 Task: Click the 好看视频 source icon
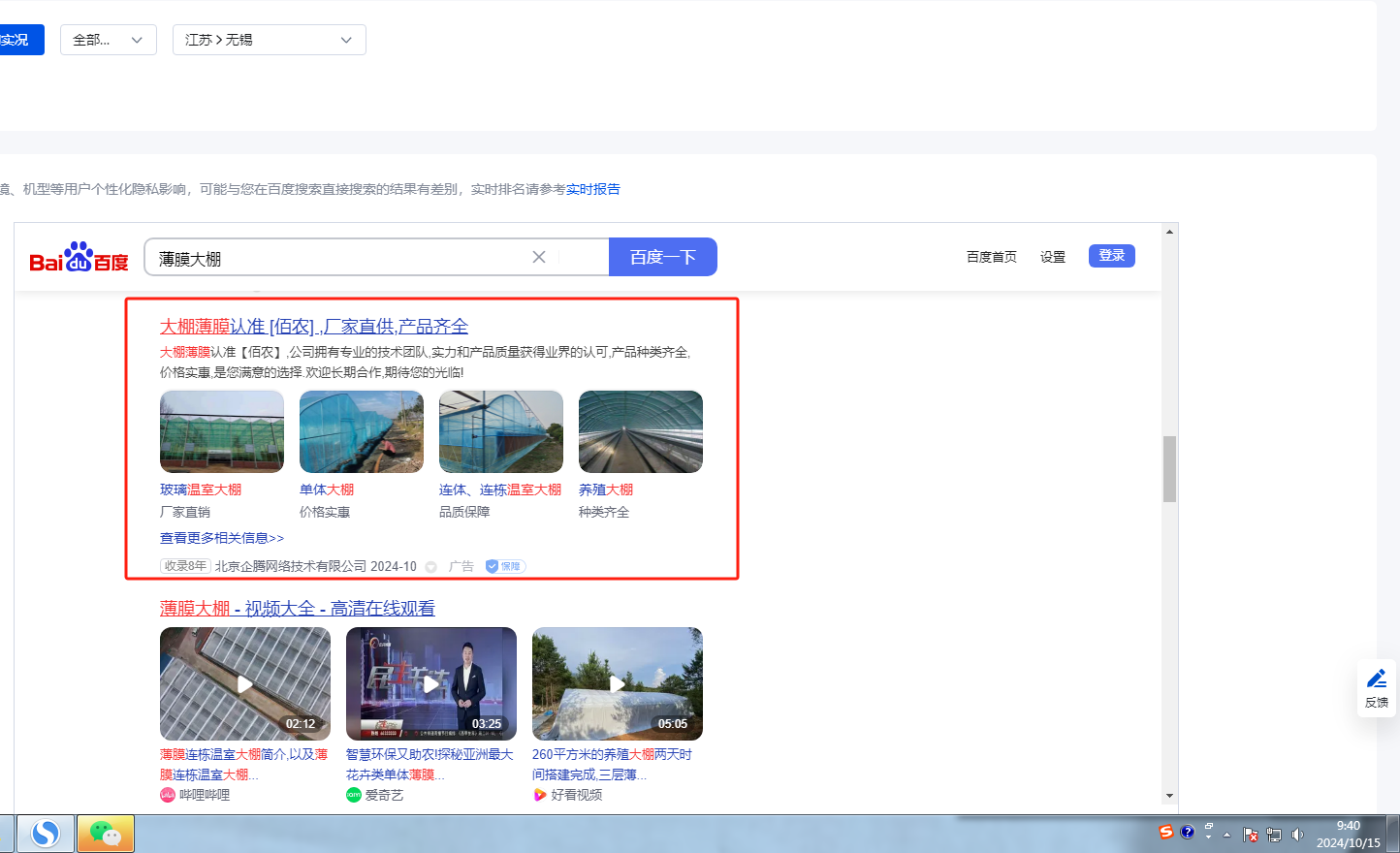[x=540, y=795]
